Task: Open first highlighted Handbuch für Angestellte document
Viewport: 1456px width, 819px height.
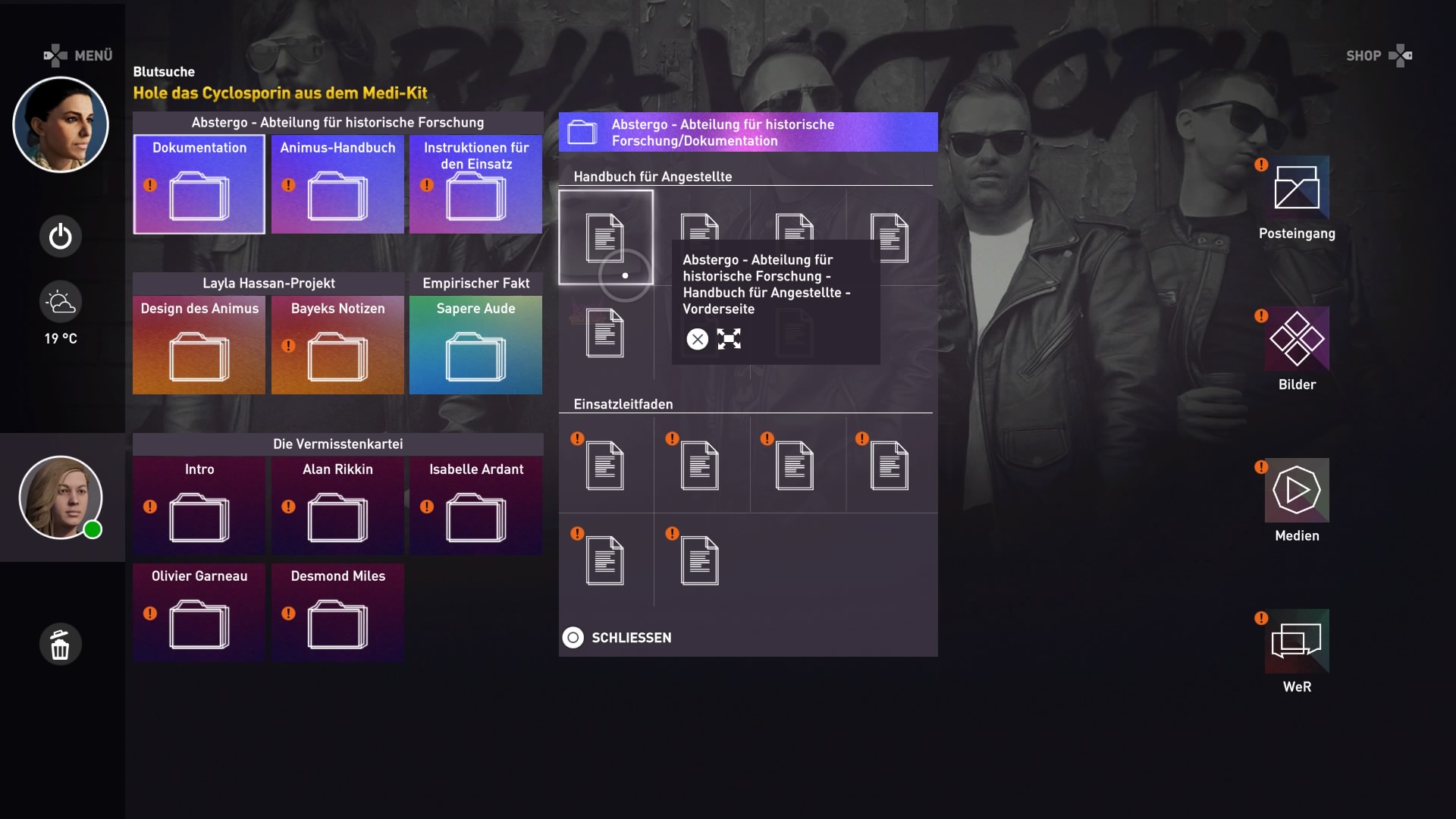Action: 606,237
